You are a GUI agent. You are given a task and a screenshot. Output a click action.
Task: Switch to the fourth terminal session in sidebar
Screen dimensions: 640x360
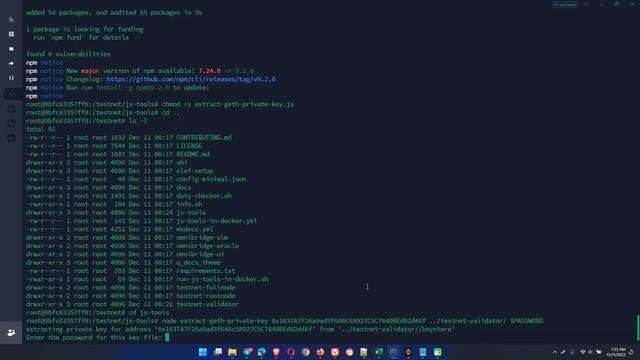click(x=11, y=138)
